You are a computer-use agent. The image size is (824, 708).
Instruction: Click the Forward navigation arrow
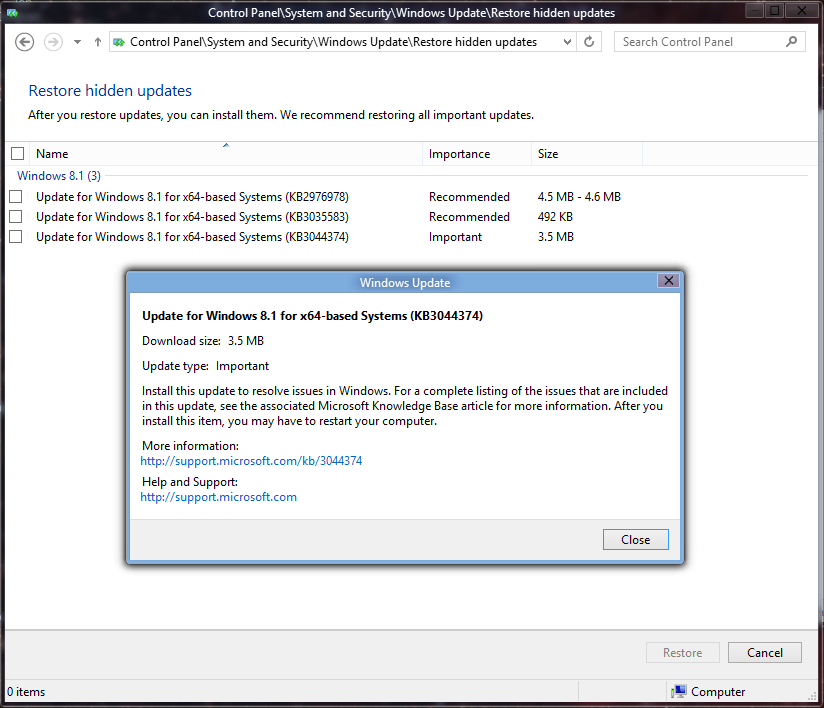pos(53,42)
